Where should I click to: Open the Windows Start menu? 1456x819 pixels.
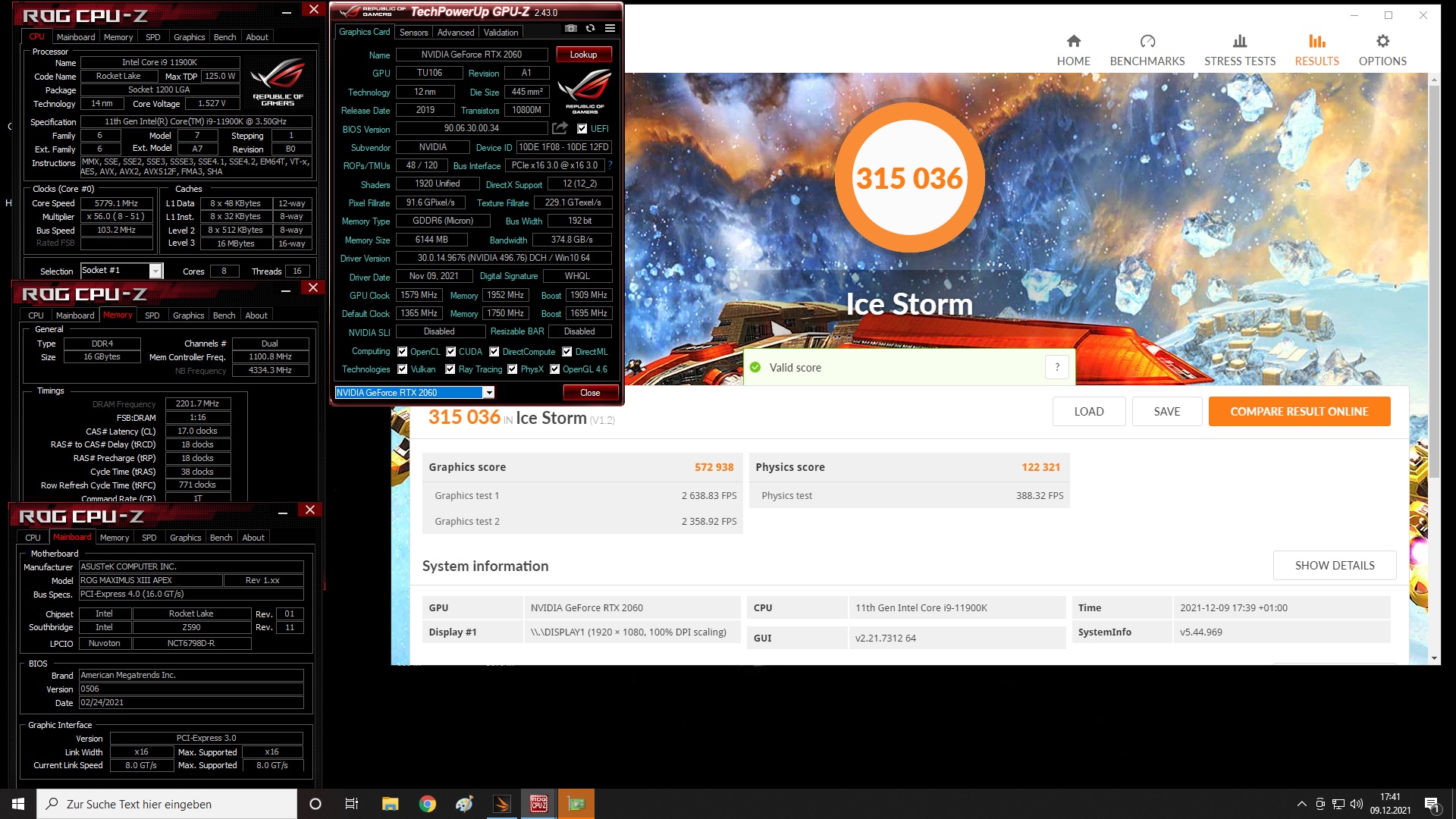[x=18, y=804]
